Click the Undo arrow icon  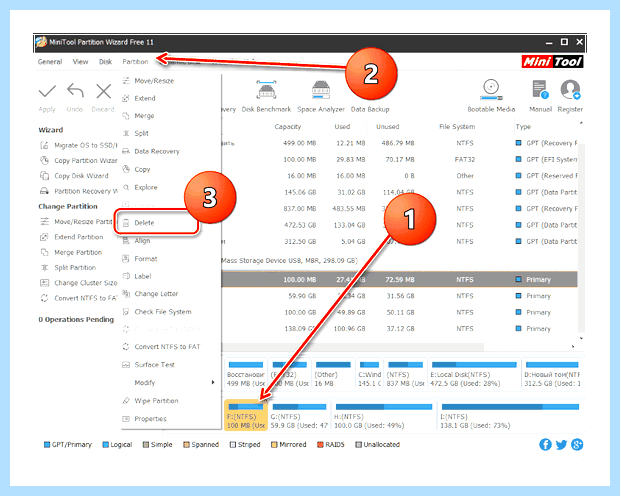click(75, 91)
